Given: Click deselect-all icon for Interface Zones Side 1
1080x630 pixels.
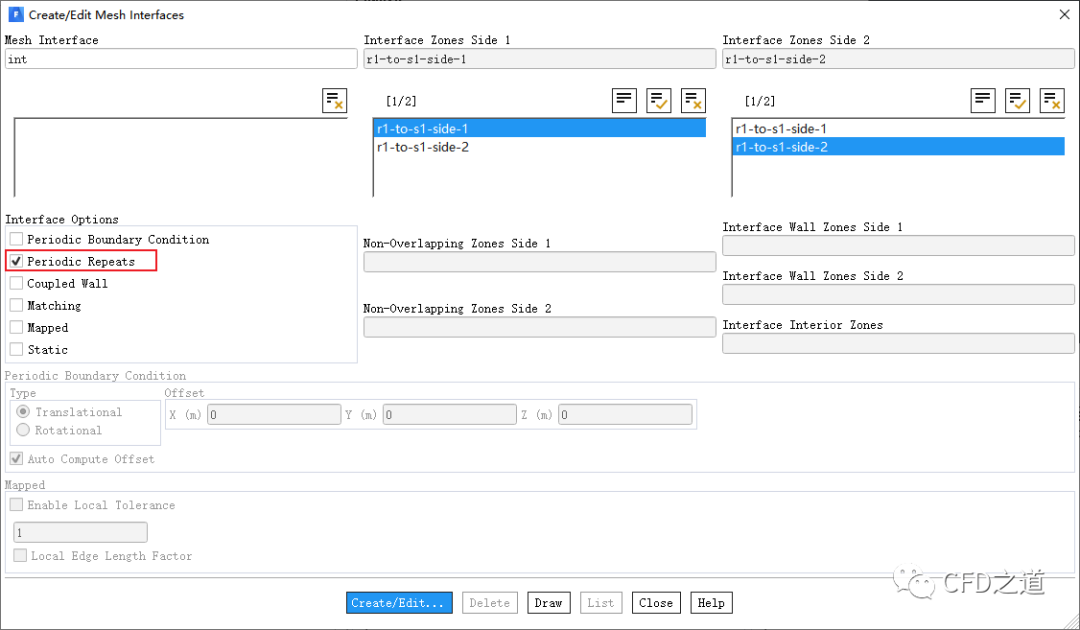Looking at the screenshot, I should [x=693, y=100].
